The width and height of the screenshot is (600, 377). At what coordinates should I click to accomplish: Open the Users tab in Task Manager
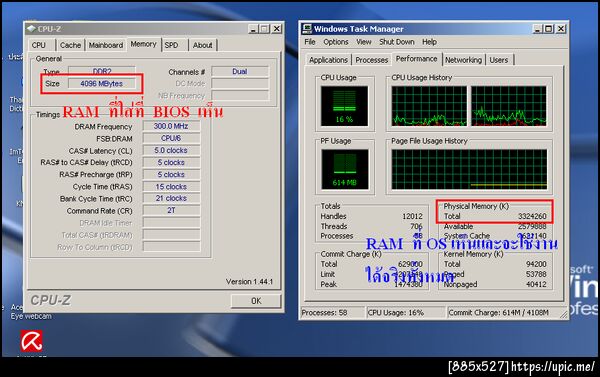pyautogui.click(x=499, y=60)
